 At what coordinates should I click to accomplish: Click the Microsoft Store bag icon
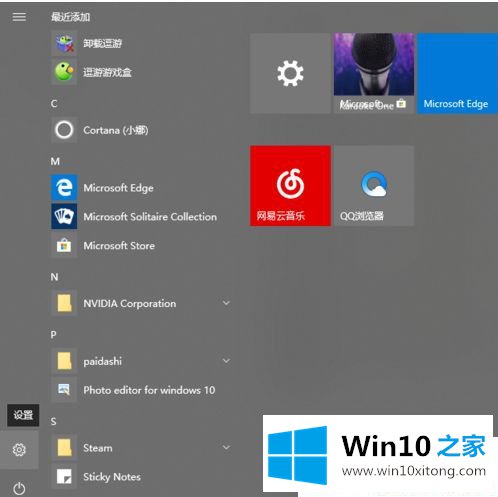pos(64,246)
